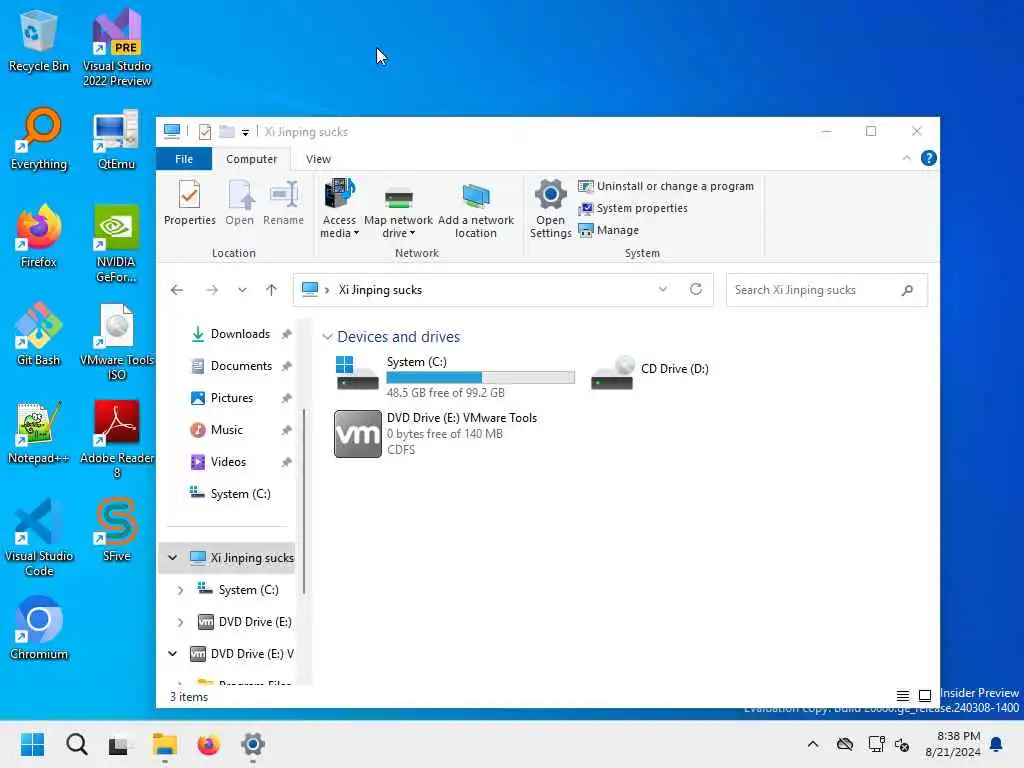
Task: Select the SFive desktop icon
Action: click(x=116, y=530)
